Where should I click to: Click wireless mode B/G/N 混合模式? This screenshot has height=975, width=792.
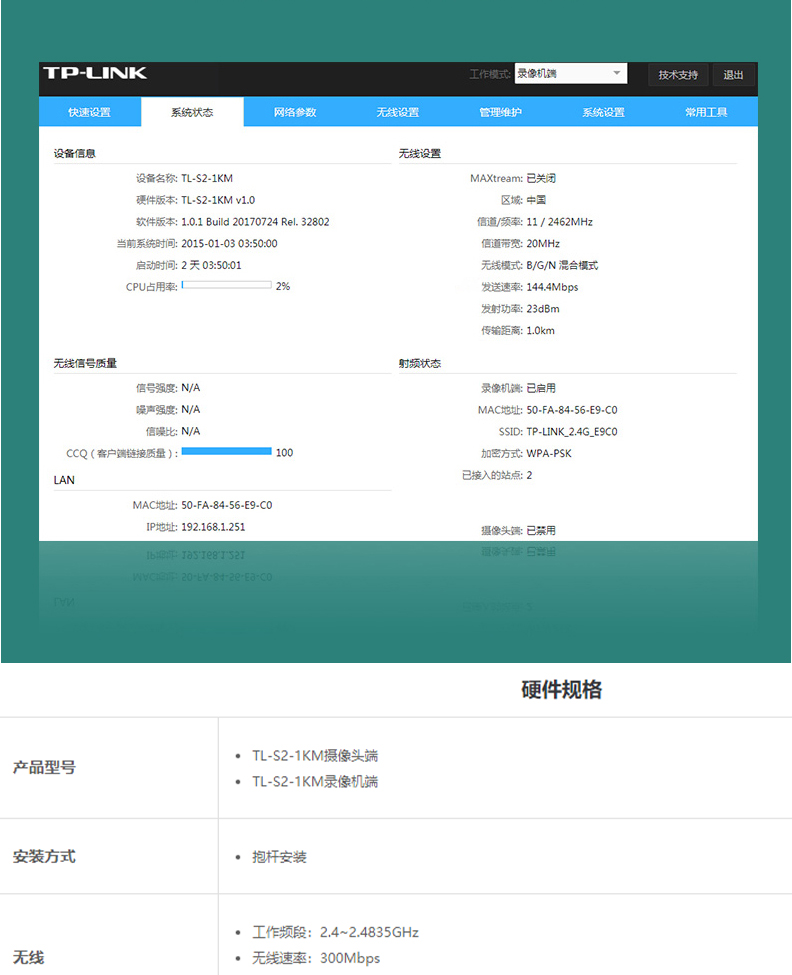(x=562, y=266)
